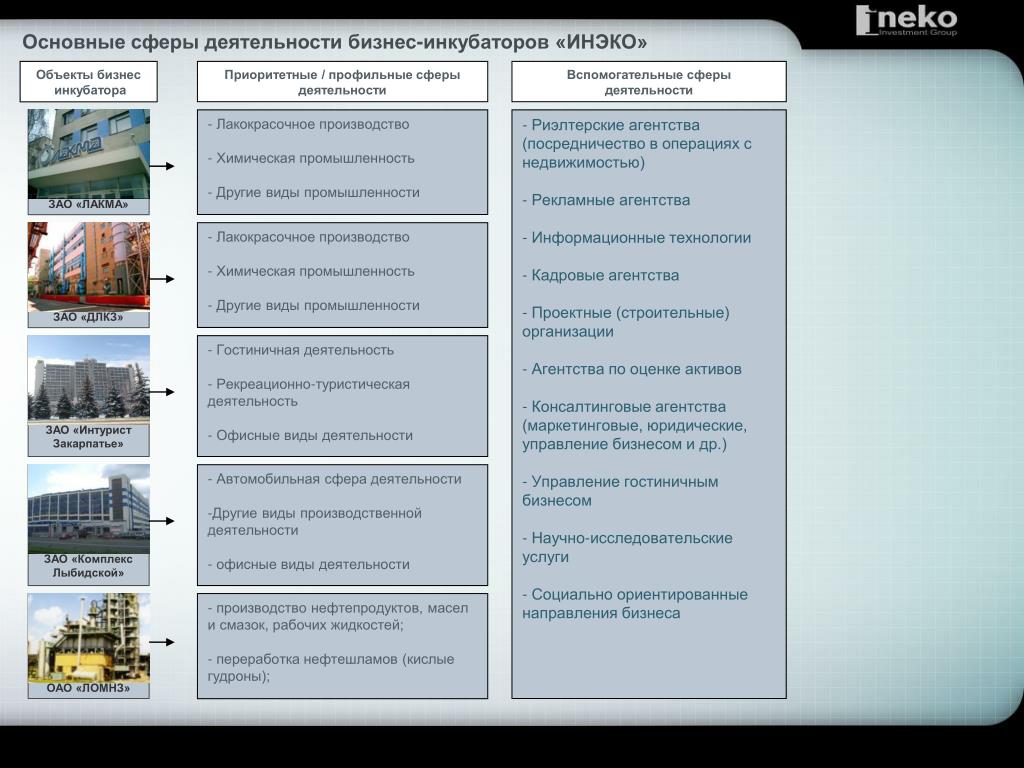Click "Химическая промышленность" in the ДЛКЗ box

click(311, 271)
